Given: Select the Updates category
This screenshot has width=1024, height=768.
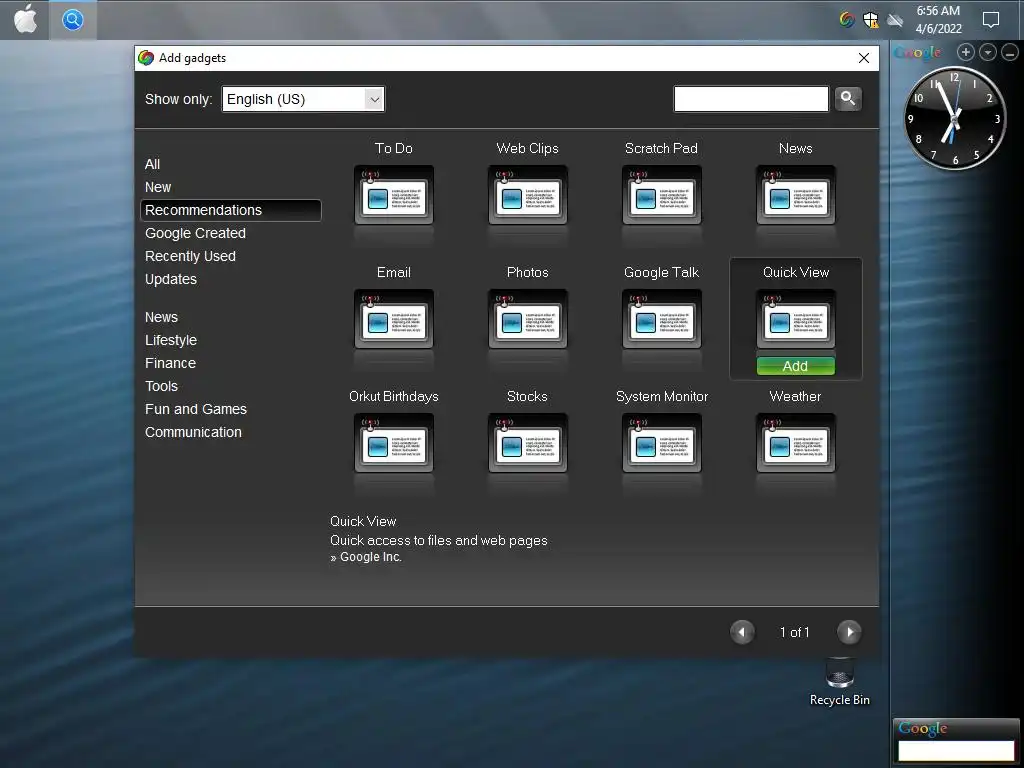Looking at the screenshot, I should [x=170, y=279].
